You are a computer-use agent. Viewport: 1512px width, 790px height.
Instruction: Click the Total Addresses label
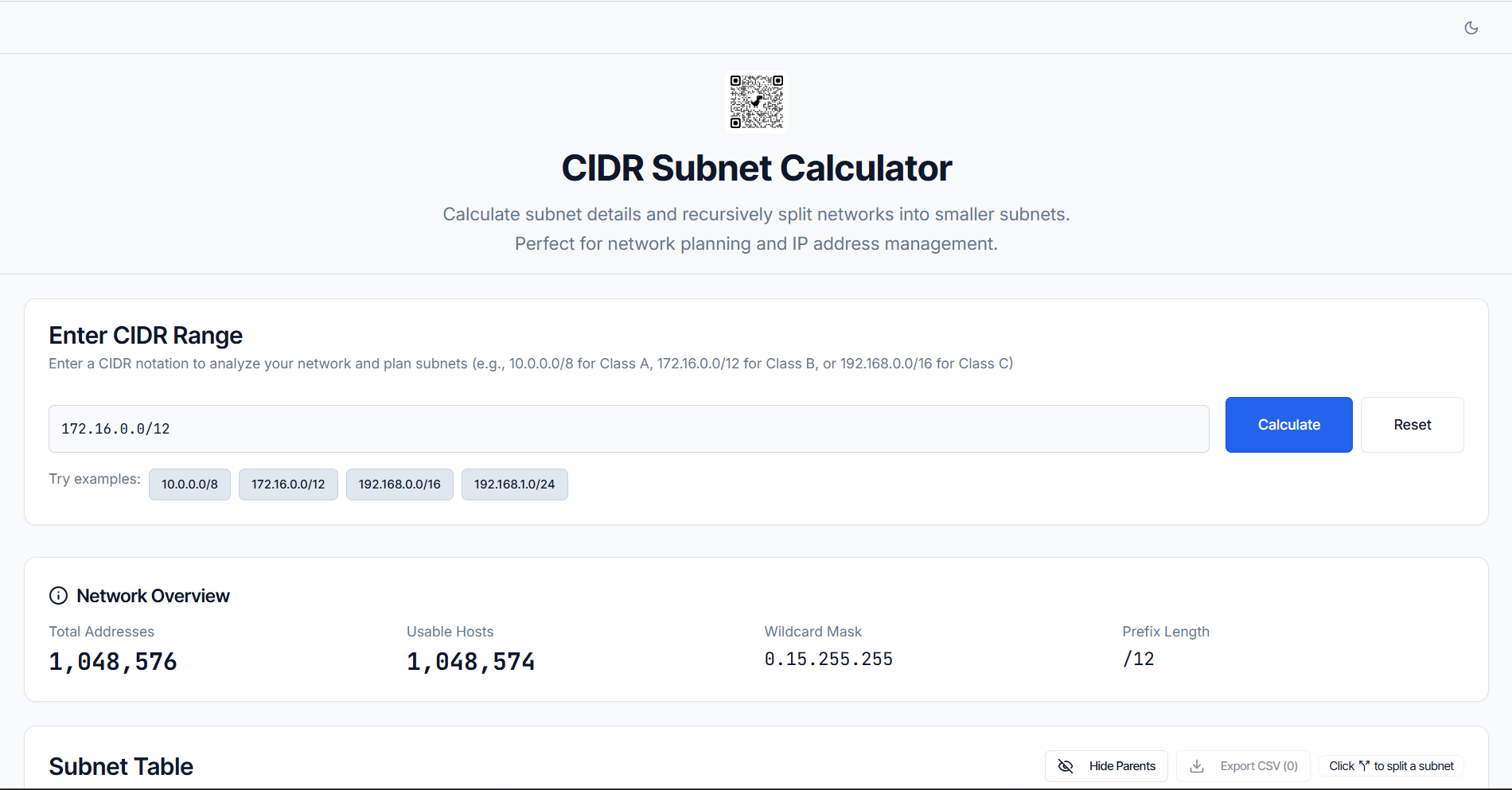pos(102,632)
